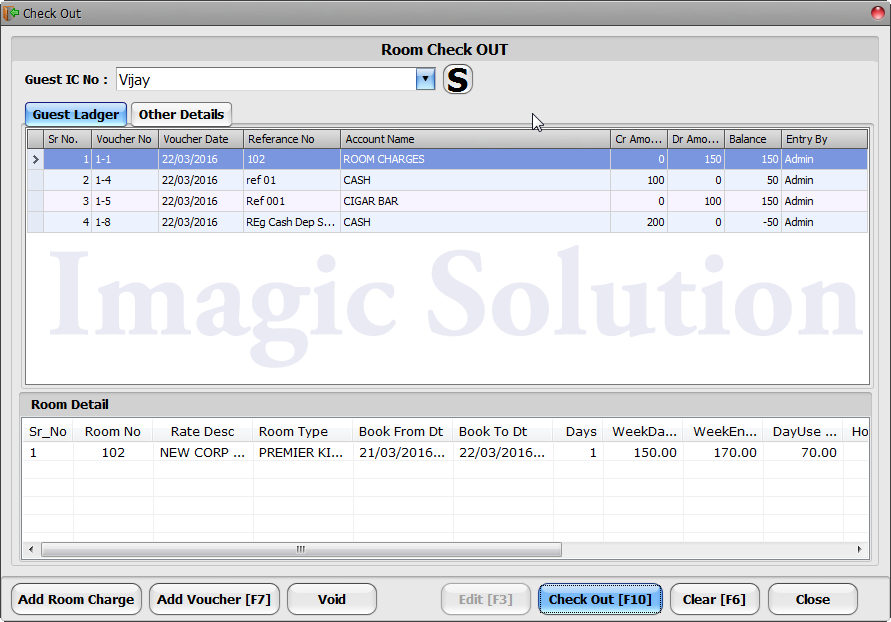Click the Cr Amo... column header
This screenshot has width=891, height=622.
pyautogui.click(x=639, y=139)
